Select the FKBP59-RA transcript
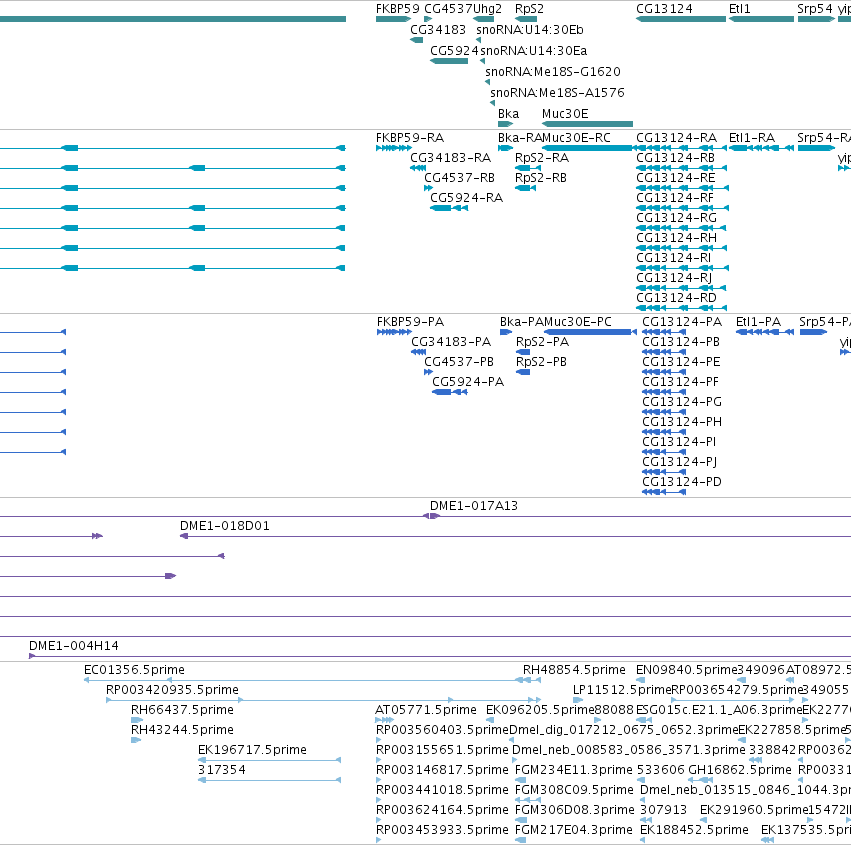851x845 pixels. pos(394,148)
